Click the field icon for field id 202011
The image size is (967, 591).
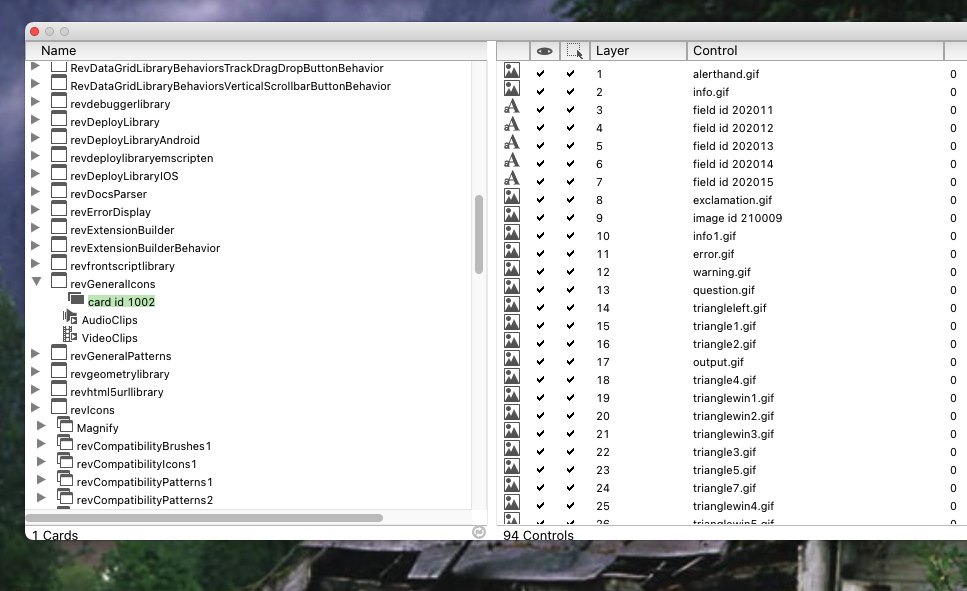tap(512, 109)
